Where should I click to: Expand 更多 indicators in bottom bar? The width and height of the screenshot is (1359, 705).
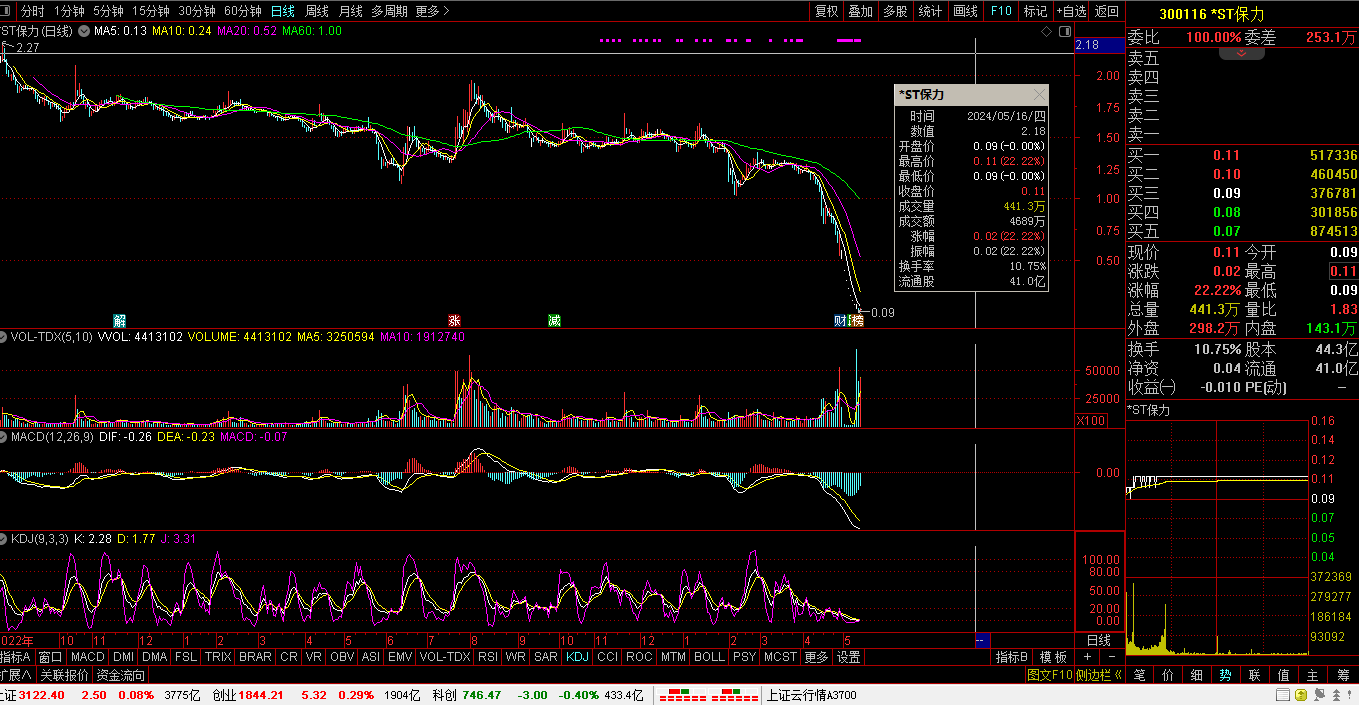pos(817,657)
